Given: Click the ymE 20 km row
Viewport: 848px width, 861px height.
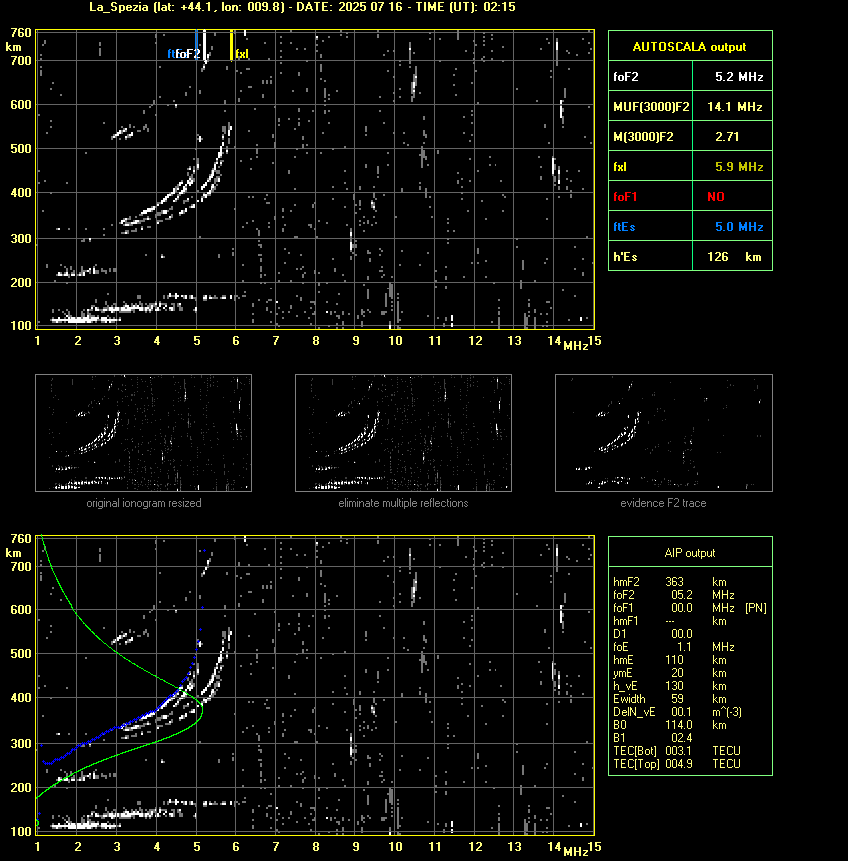Looking at the screenshot, I should pyautogui.click(x=670, y=673).
